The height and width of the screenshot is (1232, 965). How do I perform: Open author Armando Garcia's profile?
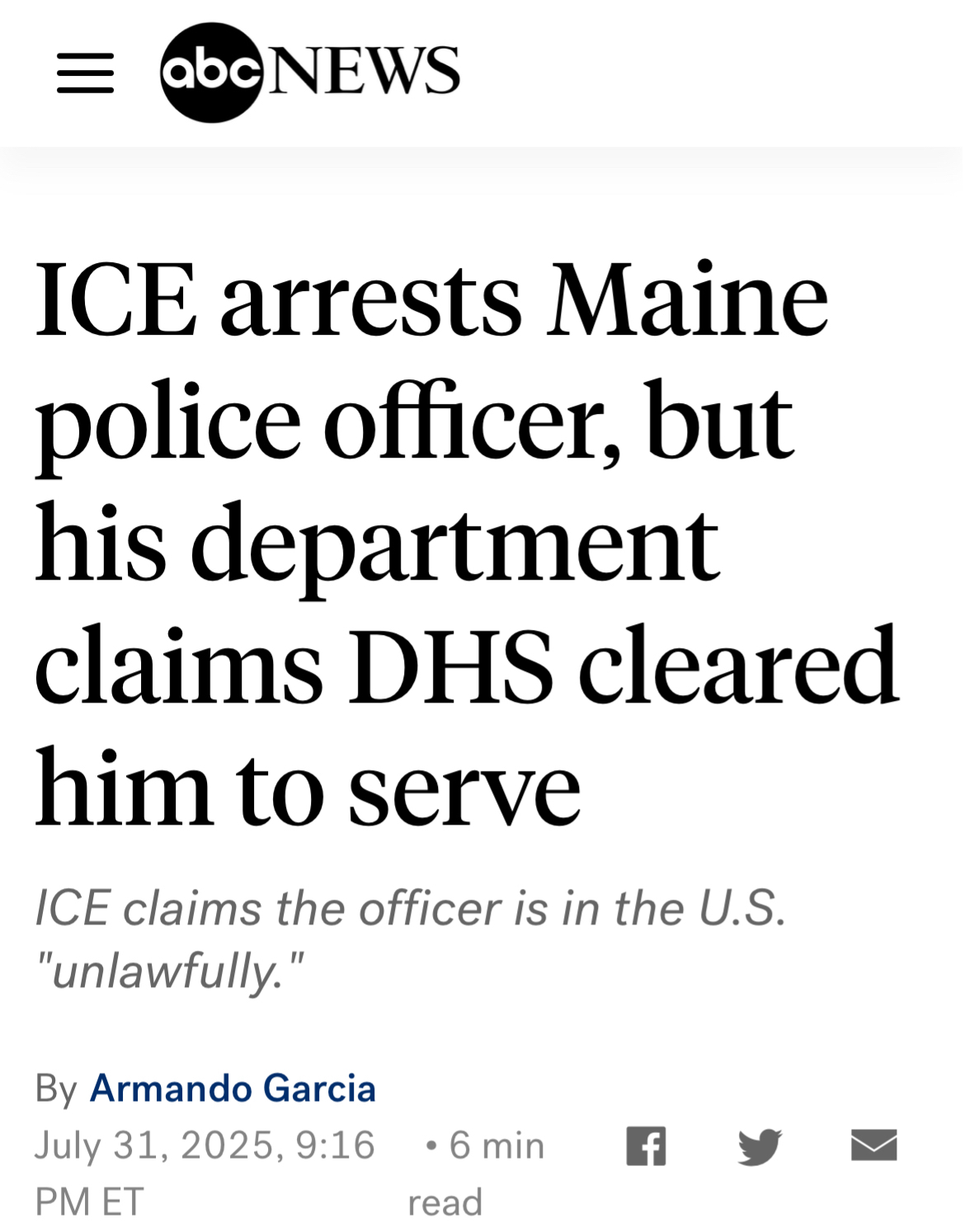[x=233, y=1089]
